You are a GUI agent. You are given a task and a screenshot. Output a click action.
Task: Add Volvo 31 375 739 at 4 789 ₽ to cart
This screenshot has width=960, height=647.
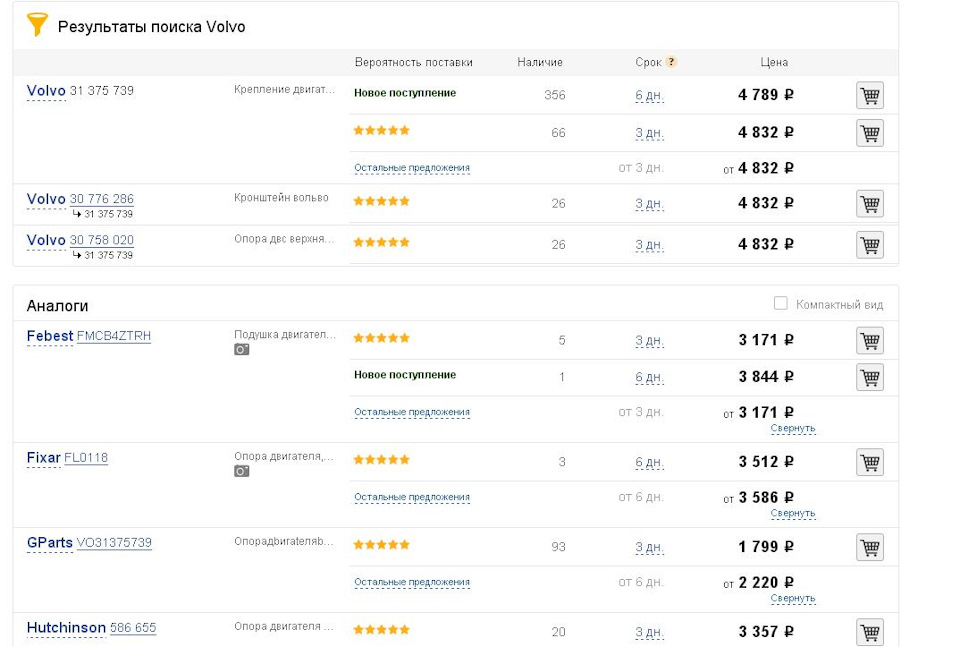coord(869,96)
